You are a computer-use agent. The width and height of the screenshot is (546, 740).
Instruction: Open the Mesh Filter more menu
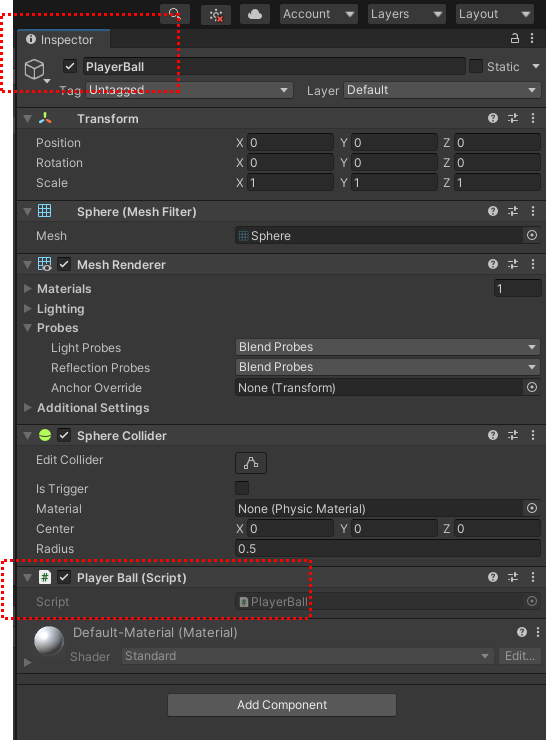pos(533,211)
